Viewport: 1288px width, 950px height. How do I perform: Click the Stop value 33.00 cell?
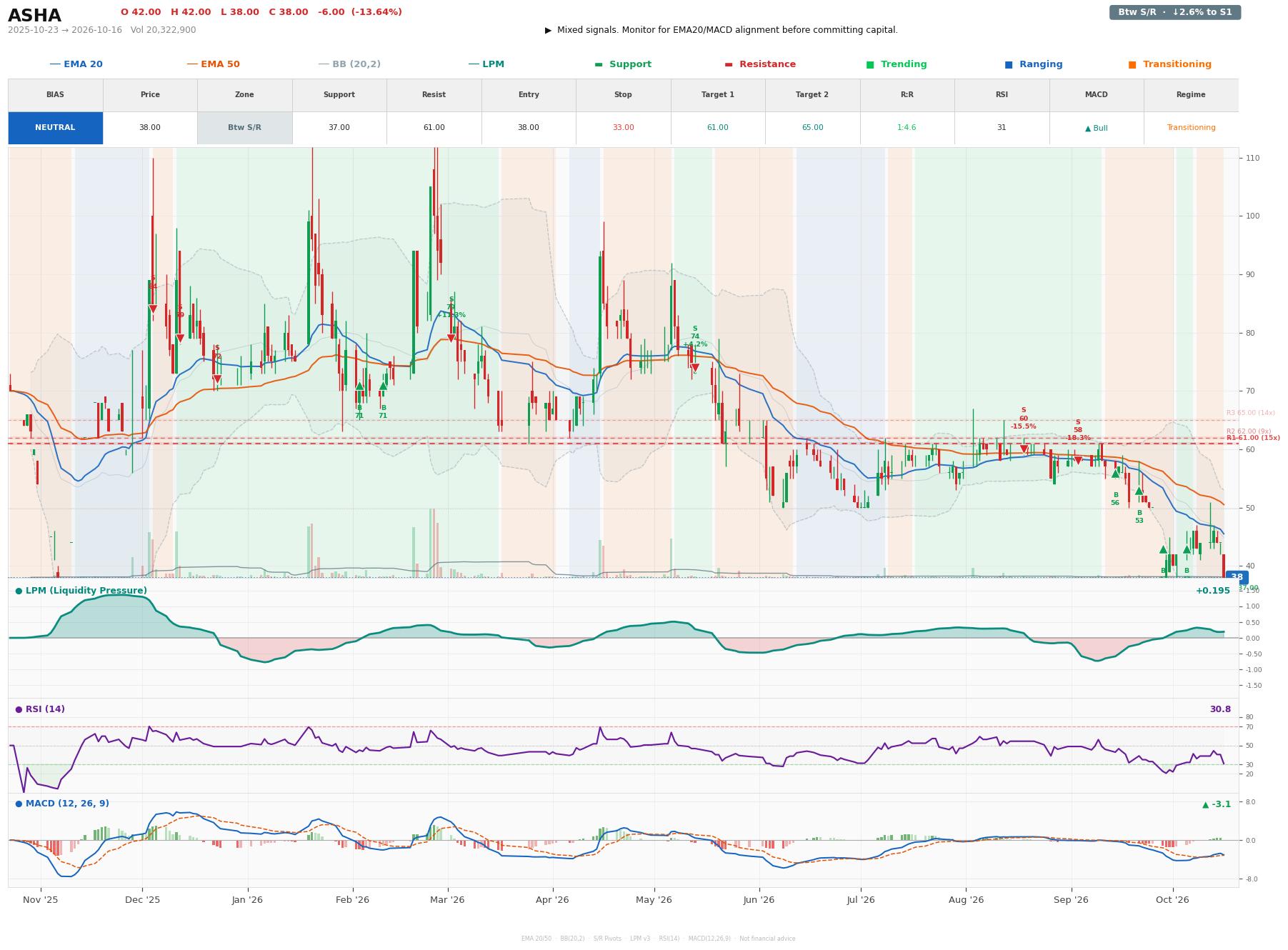(623, 128)
